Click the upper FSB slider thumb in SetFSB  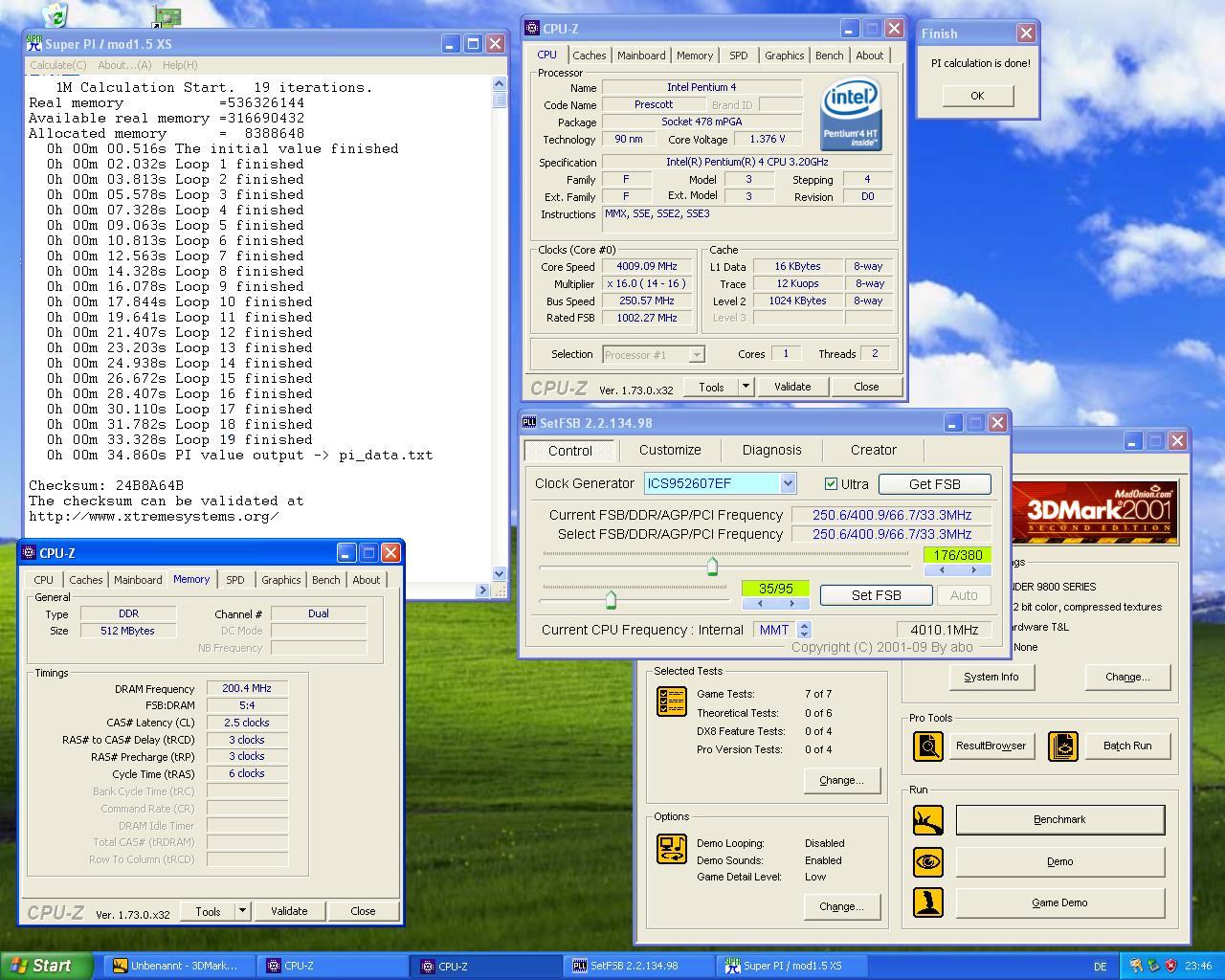(x=712, y=566)
